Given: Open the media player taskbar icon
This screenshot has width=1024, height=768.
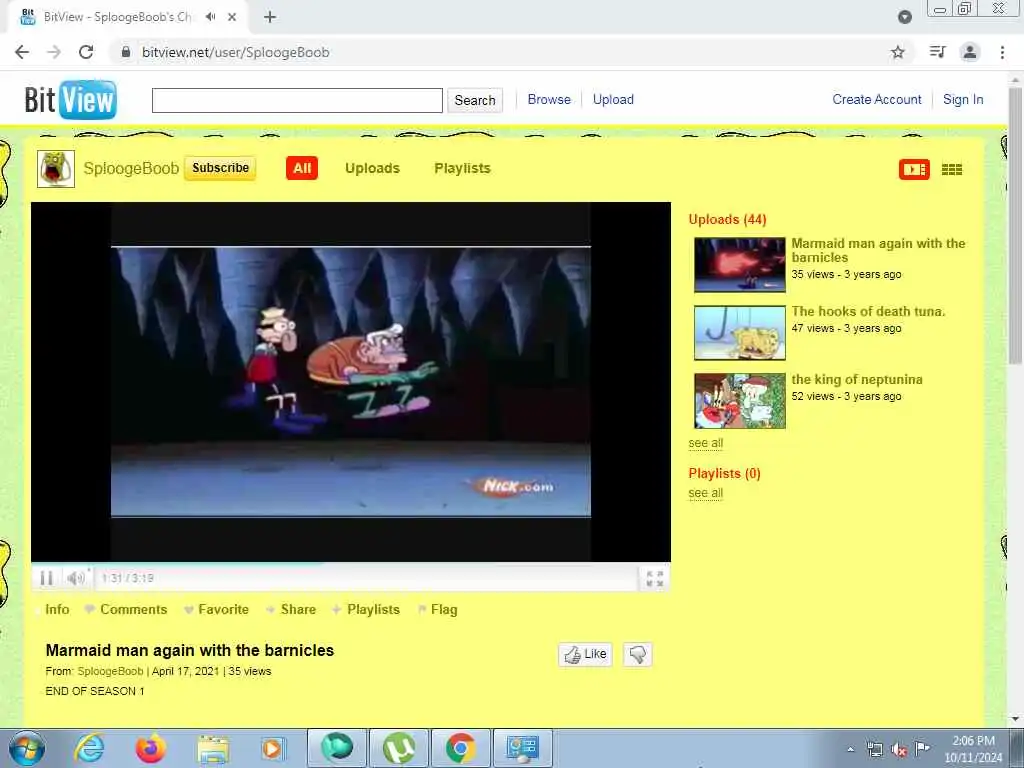Looking at the screenshot, I should (x=273, y=748).
